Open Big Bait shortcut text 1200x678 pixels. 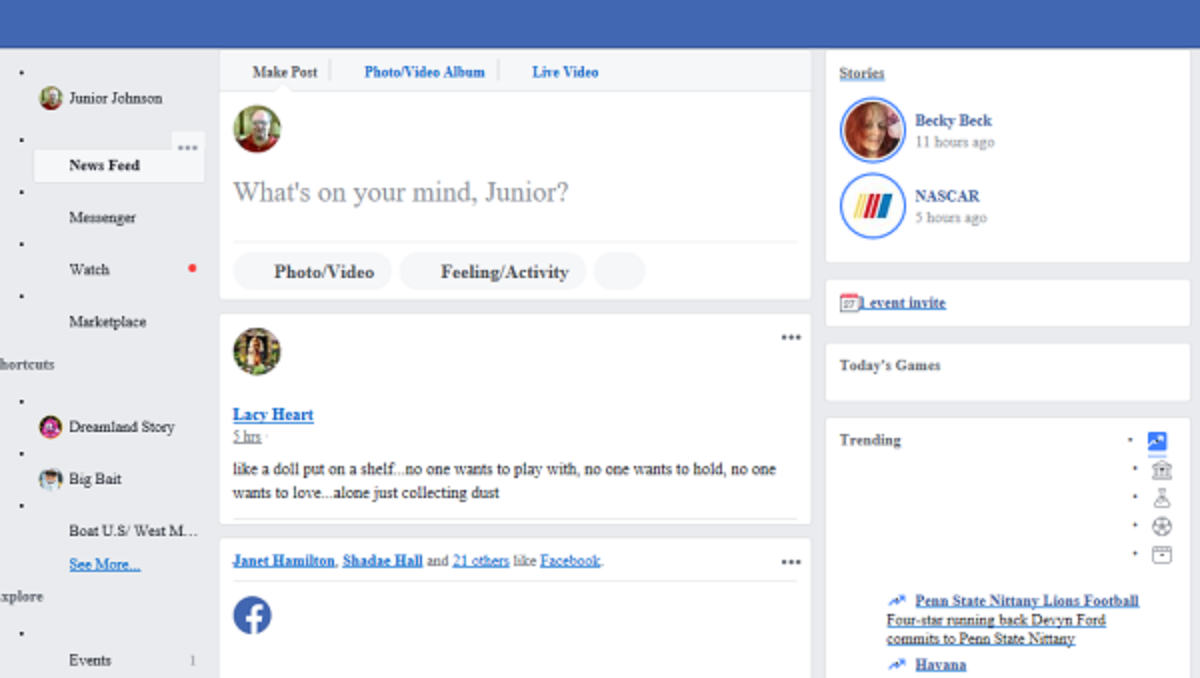95,479
